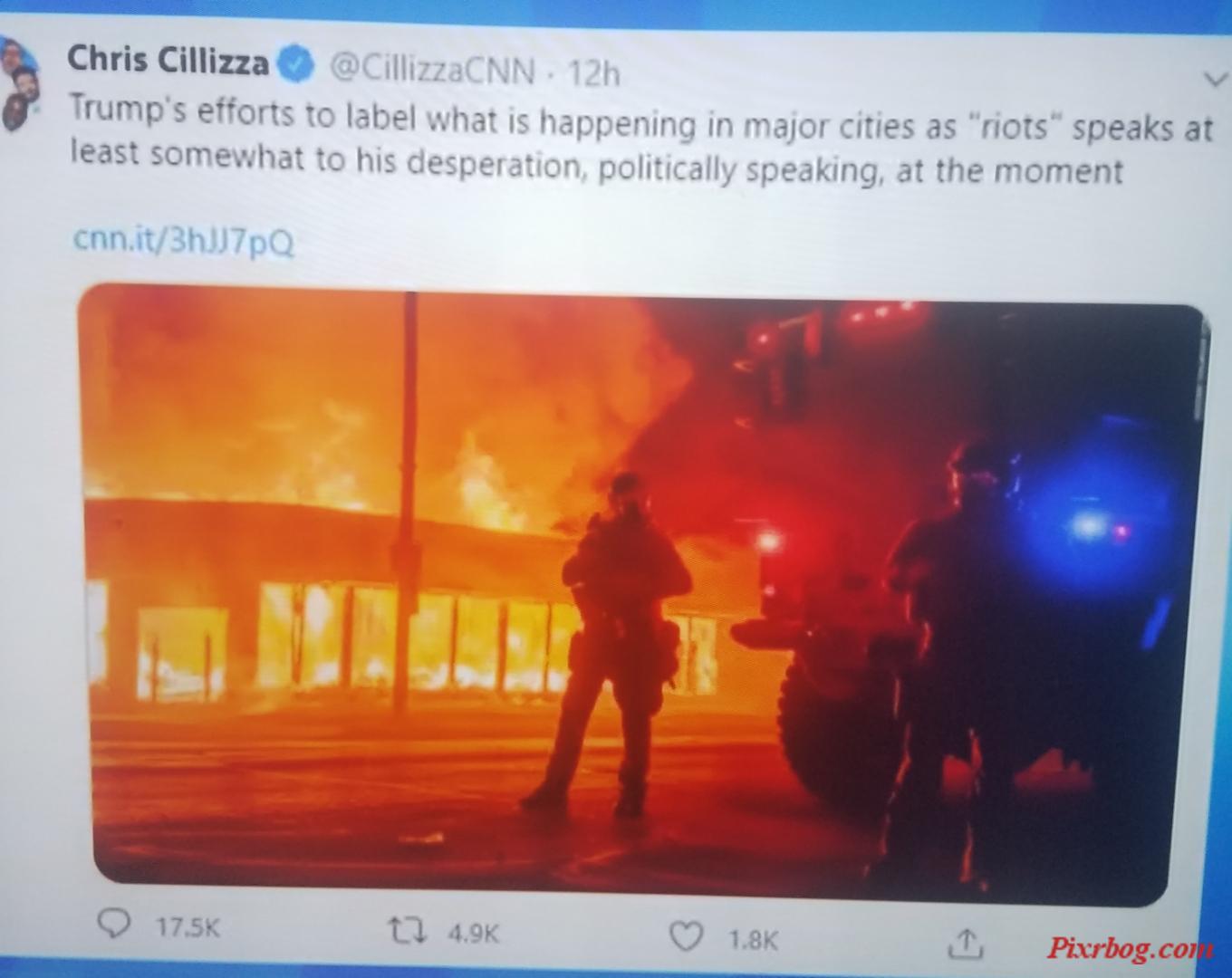The width and height of the screenshot is (1232, 978).
Task: Click the blue verified badge
Action: click(x=295, y=65)
